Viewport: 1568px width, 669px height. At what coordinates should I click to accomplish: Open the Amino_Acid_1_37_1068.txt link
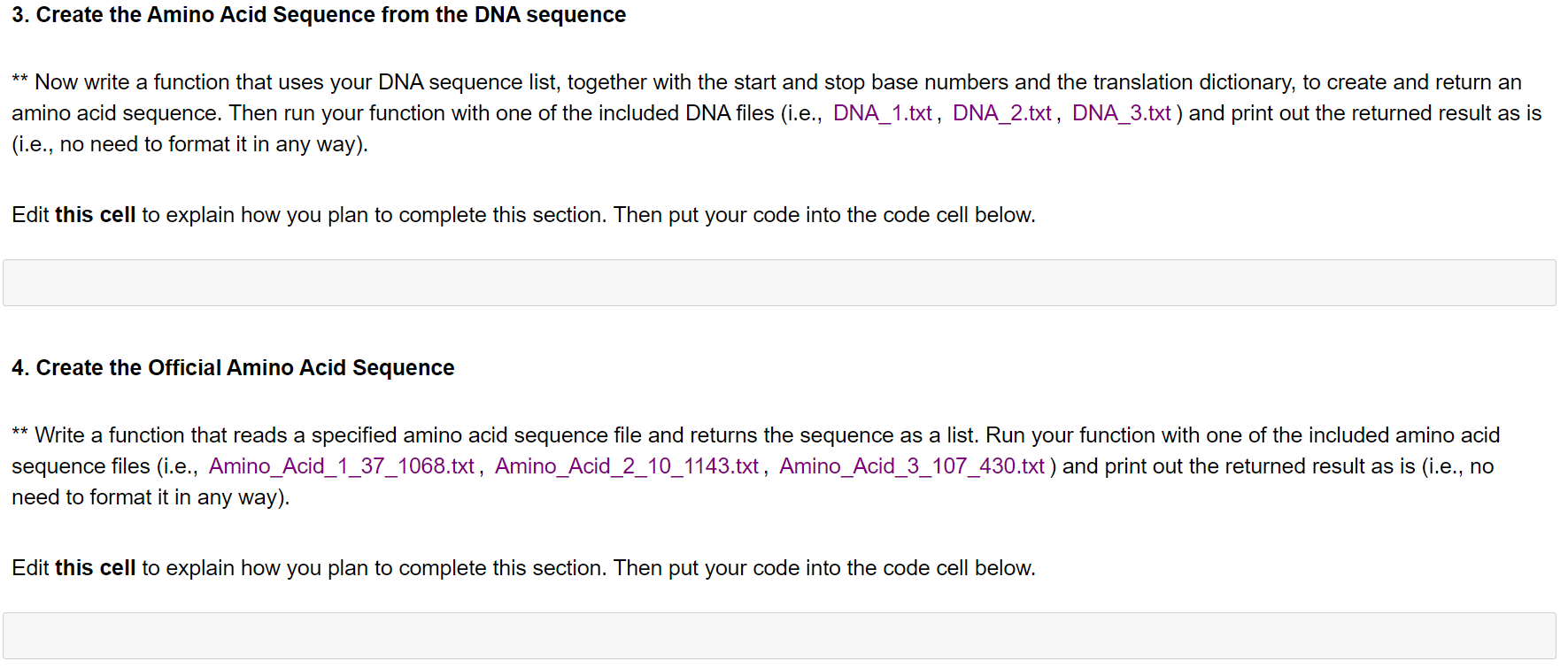341,466
